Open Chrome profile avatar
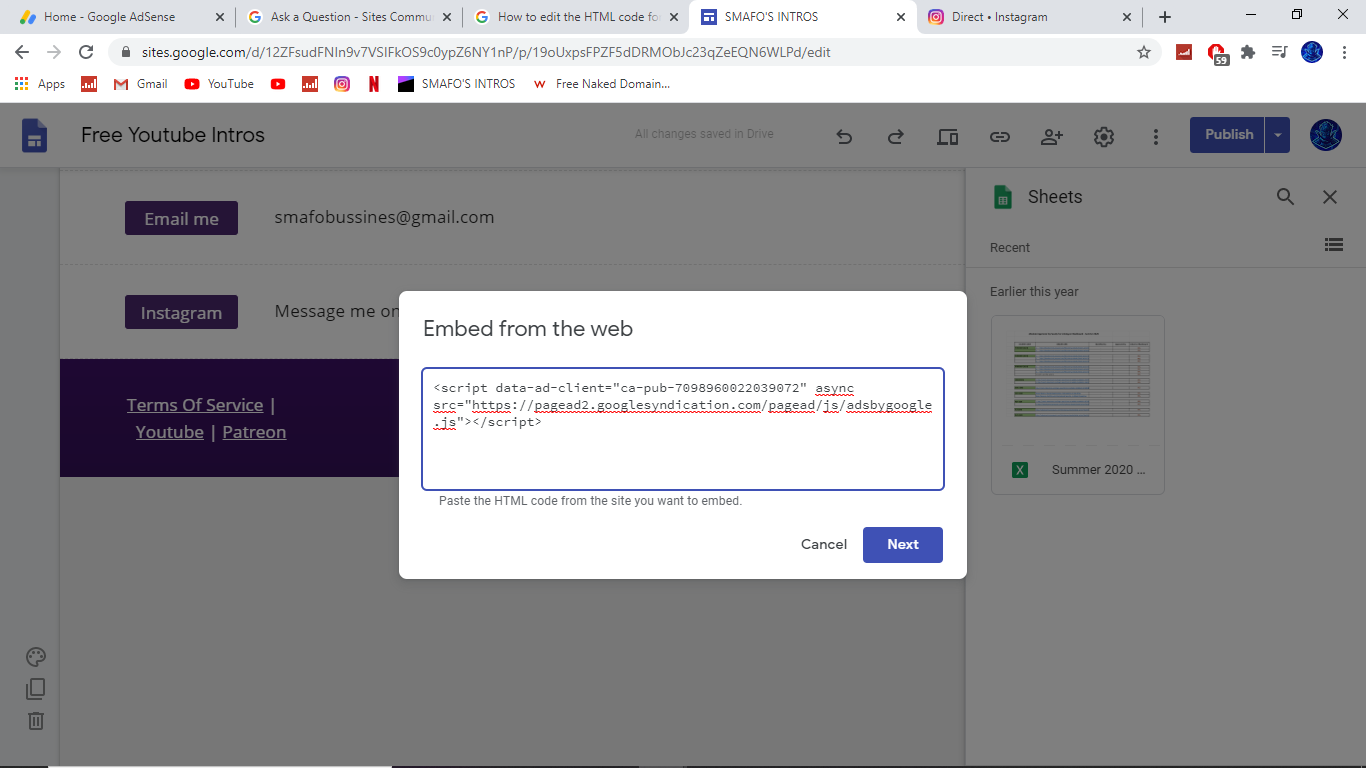 [x=1312, y=52]
